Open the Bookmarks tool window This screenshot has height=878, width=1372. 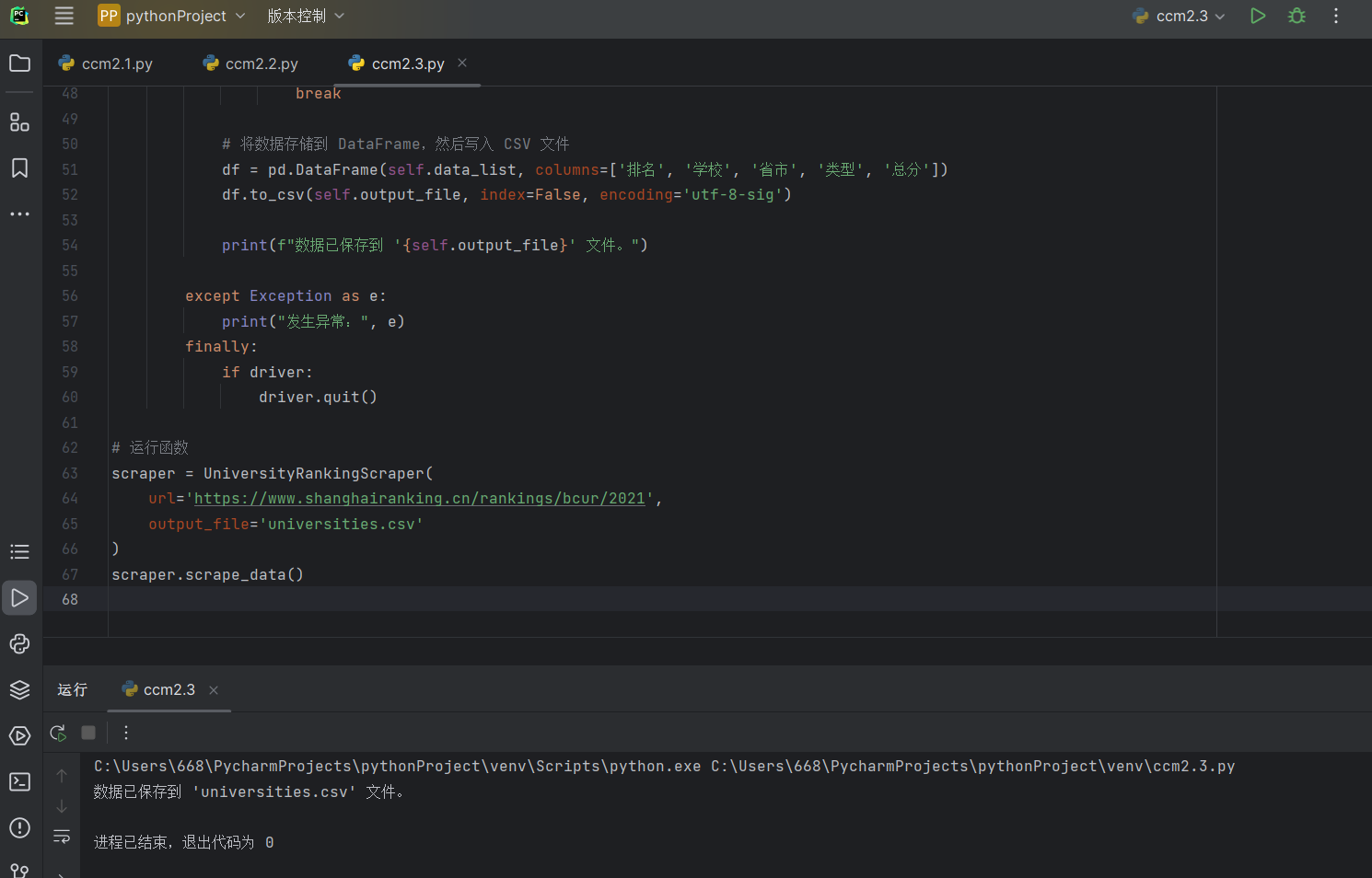pyautogui.click(x=19, y=168)
